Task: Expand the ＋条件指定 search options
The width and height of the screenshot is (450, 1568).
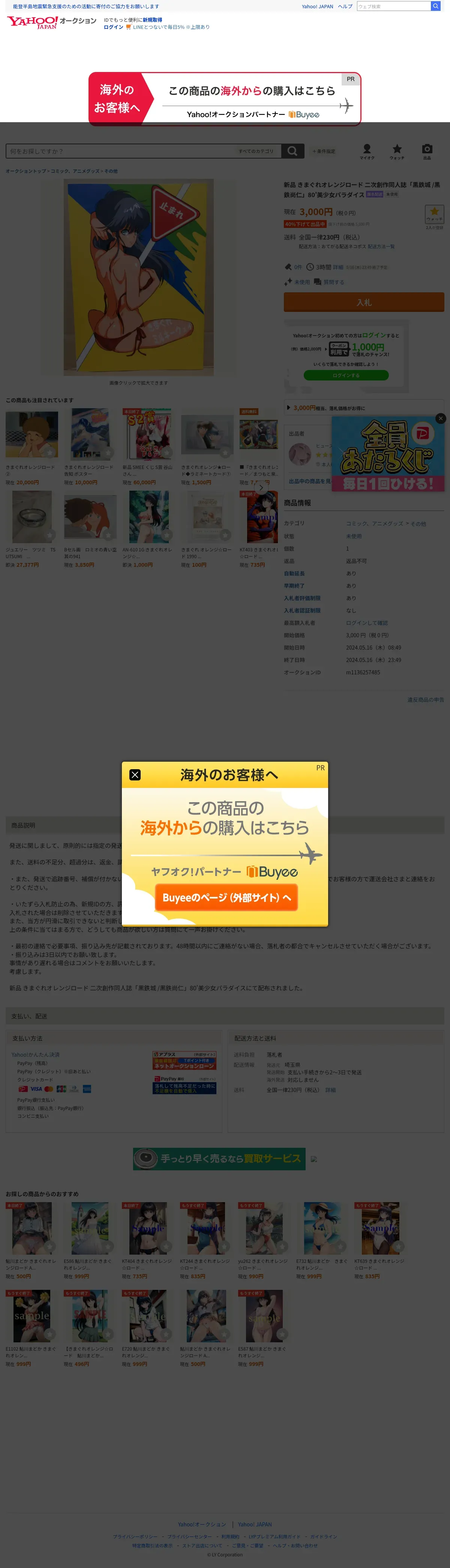Action: click(x=324, y=151)
